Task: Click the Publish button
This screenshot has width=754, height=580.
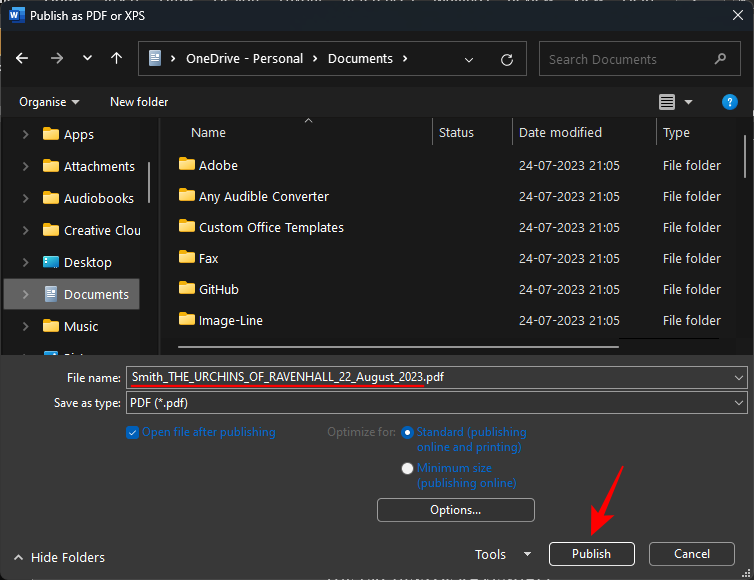Action: [x=591, y=554]
